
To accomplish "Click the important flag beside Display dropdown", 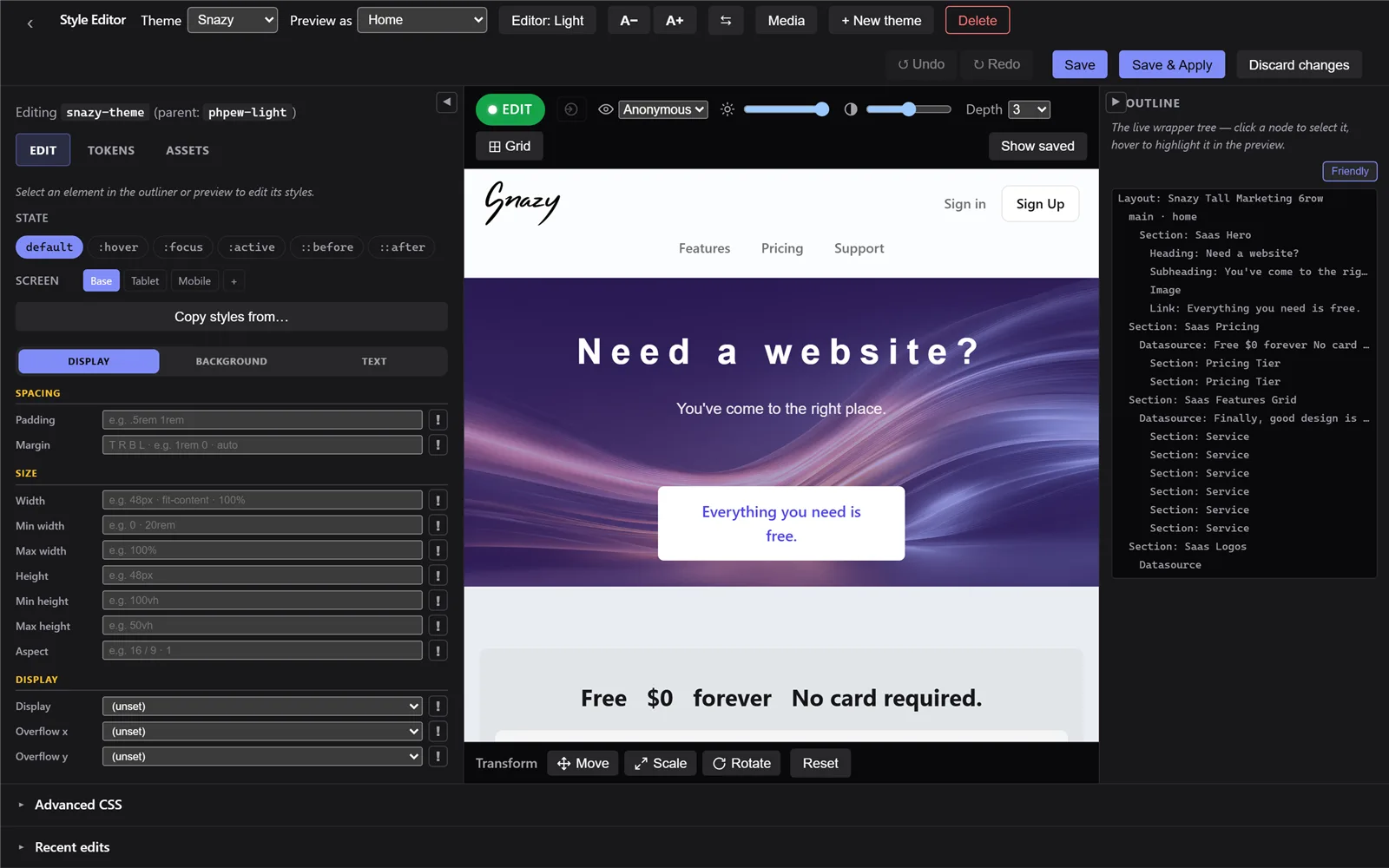I will pyautogui.click(x=438, y=707).
